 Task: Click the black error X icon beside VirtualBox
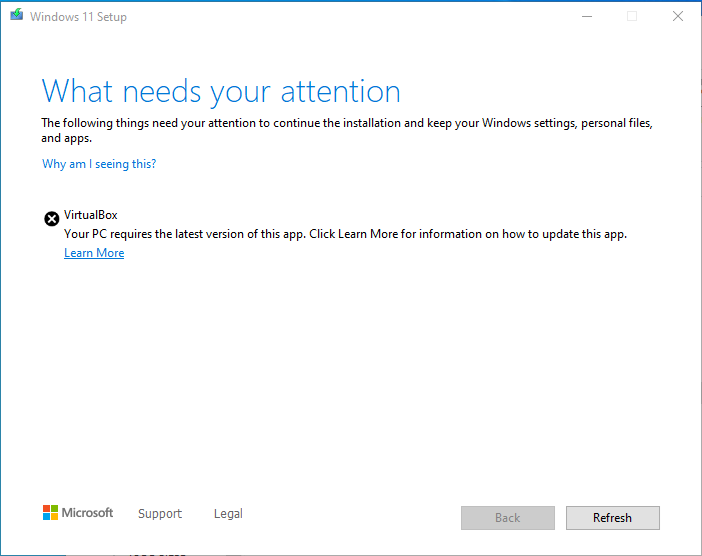pyautogui.click(x=51, y=219)
